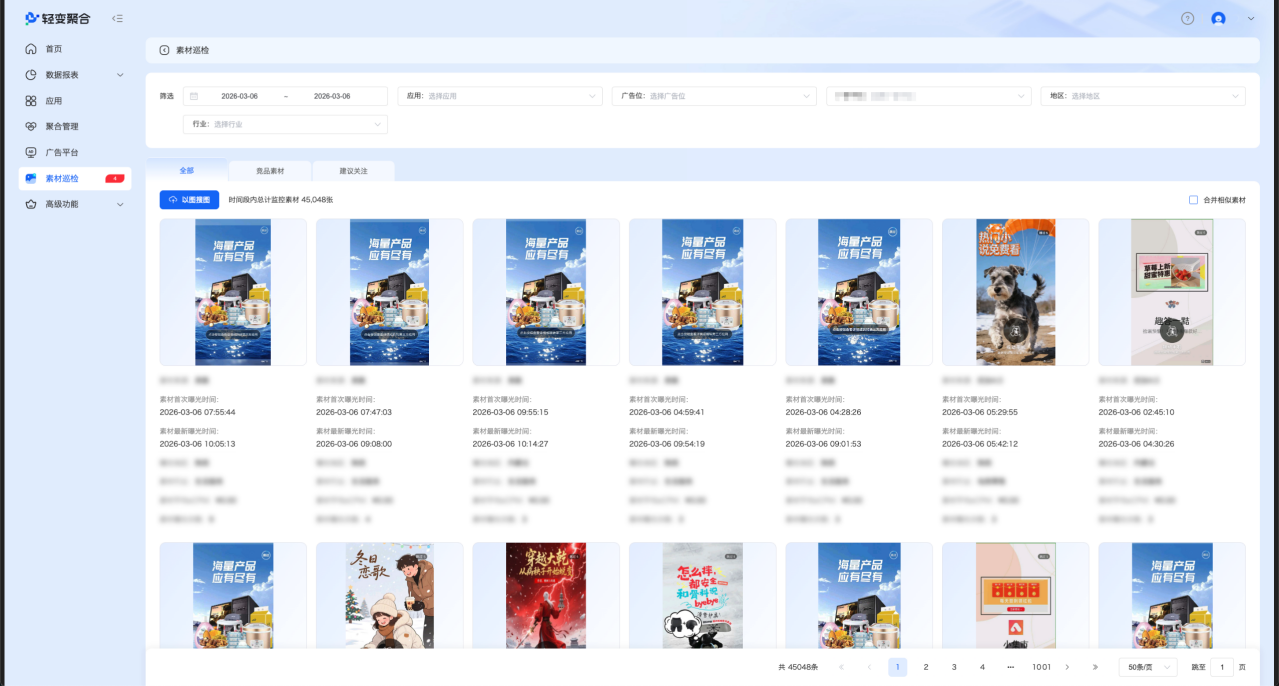Viewport: 1279px width, 686px height.
Task: Open 应用 in the sidebar
Action: [54, 101]
